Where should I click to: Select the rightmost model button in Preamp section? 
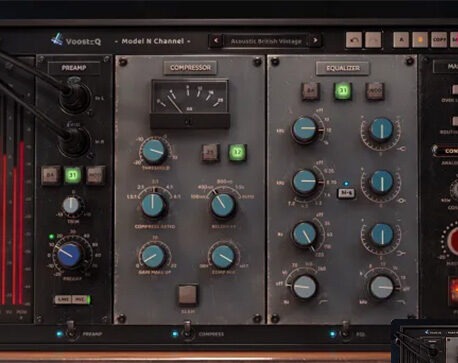(x=96, y=175)
